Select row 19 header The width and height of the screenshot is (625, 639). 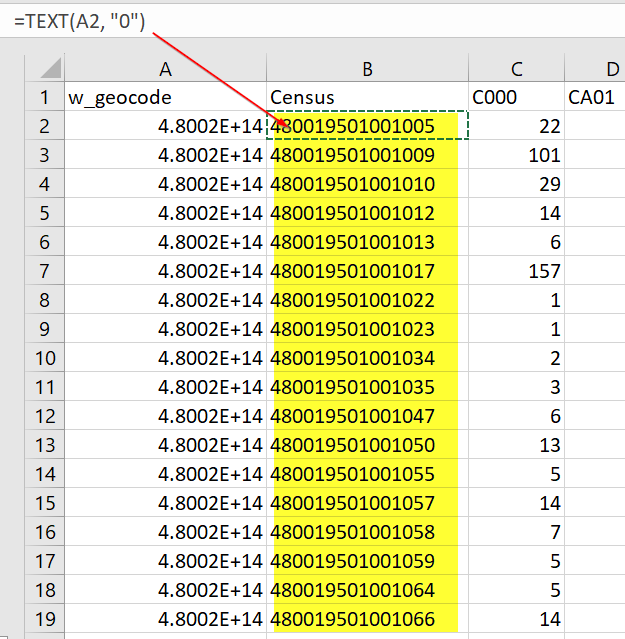point(44,619)
